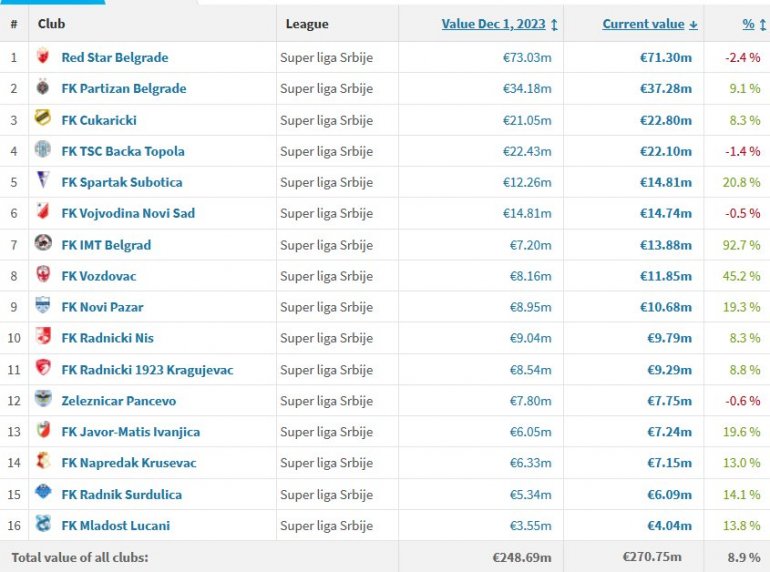Click the FK Vozdovac club crest

click(43, 275)
